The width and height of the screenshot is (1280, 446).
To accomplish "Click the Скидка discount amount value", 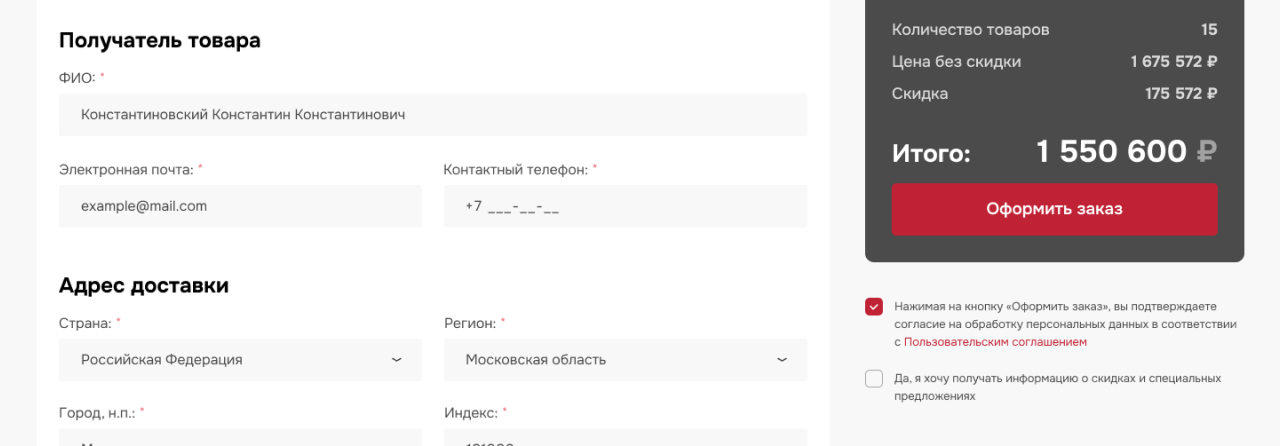I will [x=1180, y=94].
